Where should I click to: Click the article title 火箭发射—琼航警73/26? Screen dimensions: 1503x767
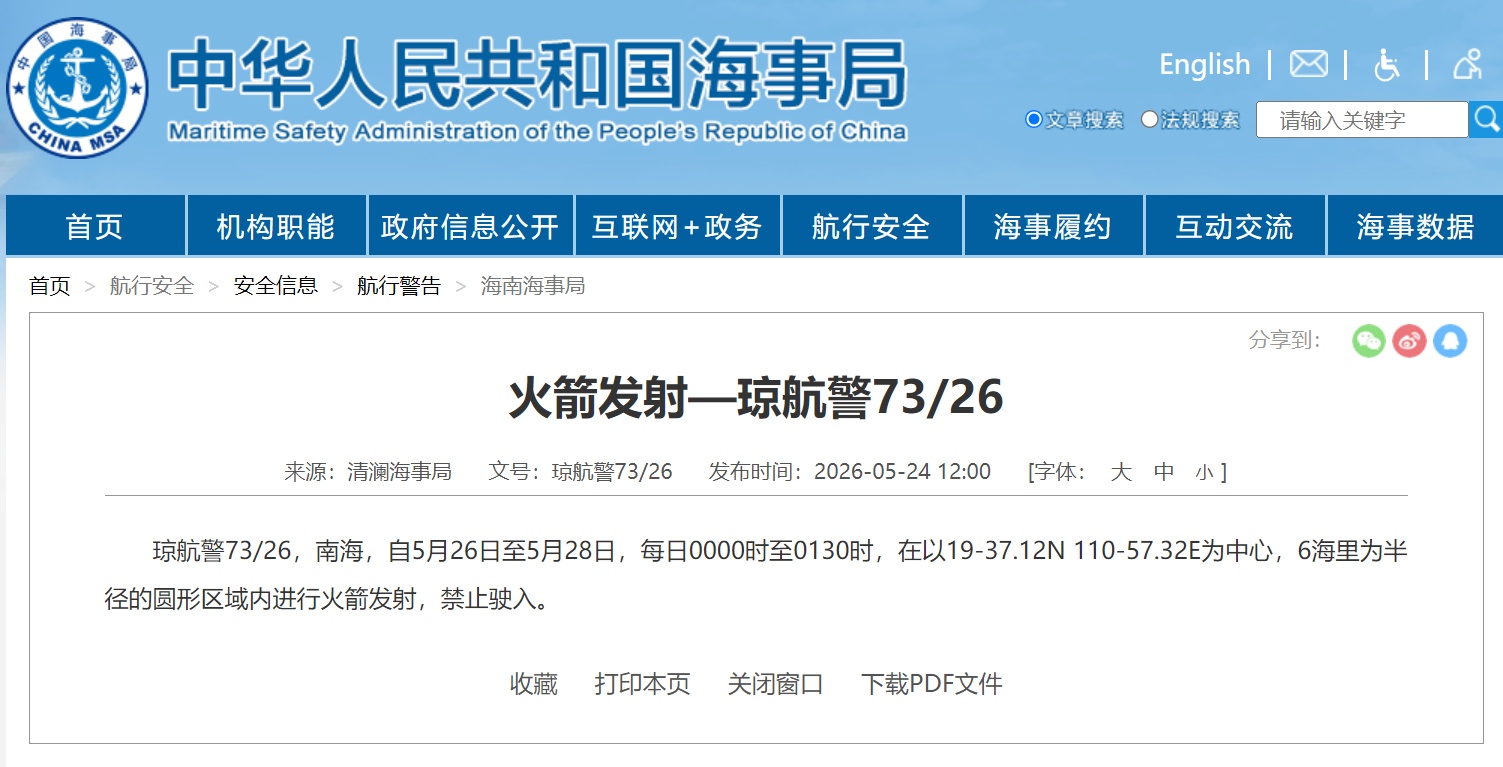[x=756, y=398]
